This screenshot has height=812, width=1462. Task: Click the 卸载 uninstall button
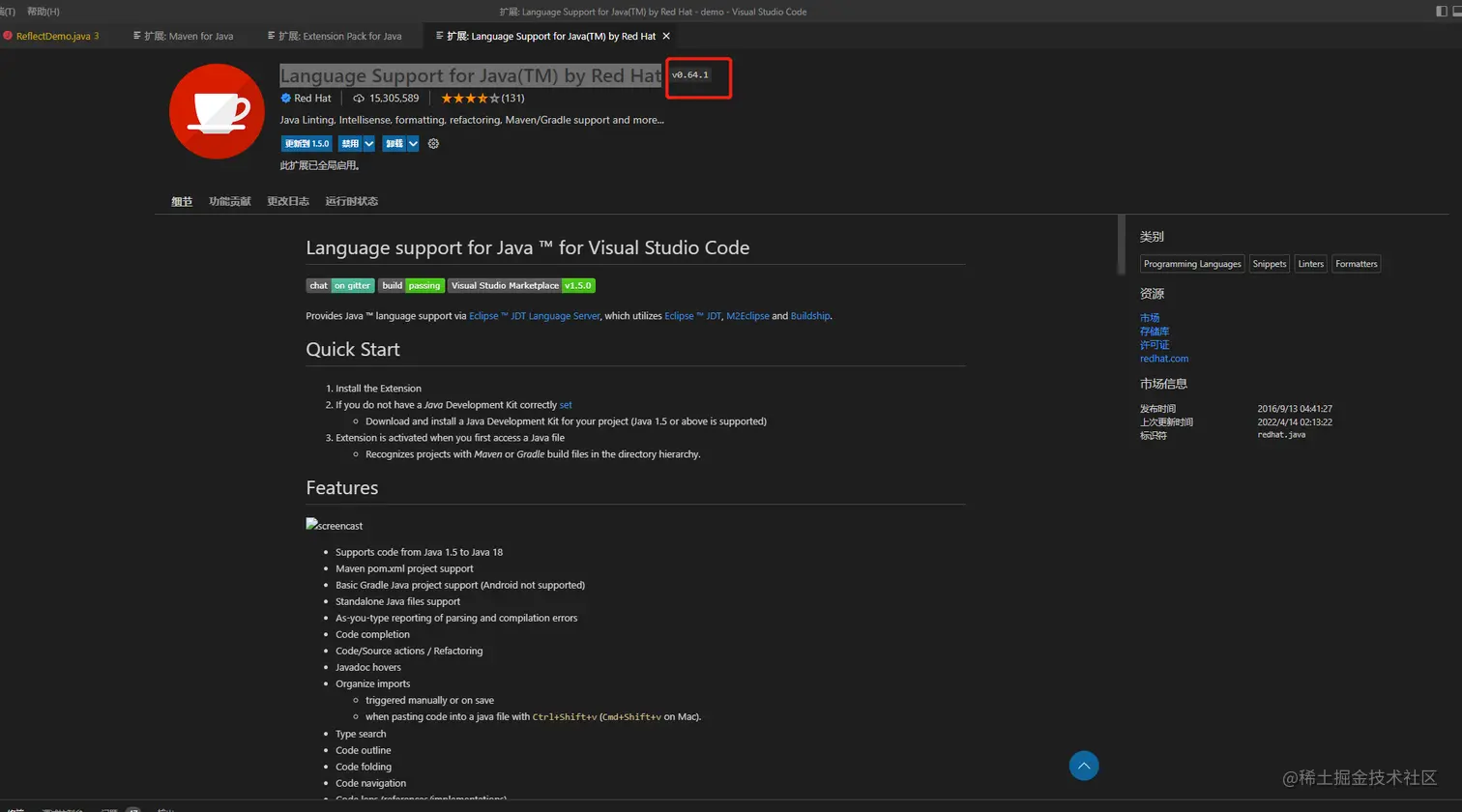(x=394, y=143)
